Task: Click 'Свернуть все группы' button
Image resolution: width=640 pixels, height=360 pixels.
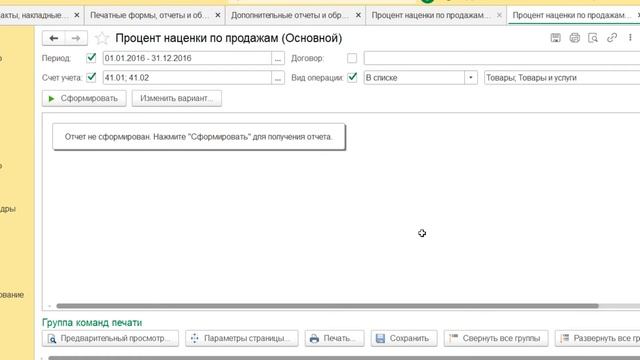Action: (x=496, y=338)
